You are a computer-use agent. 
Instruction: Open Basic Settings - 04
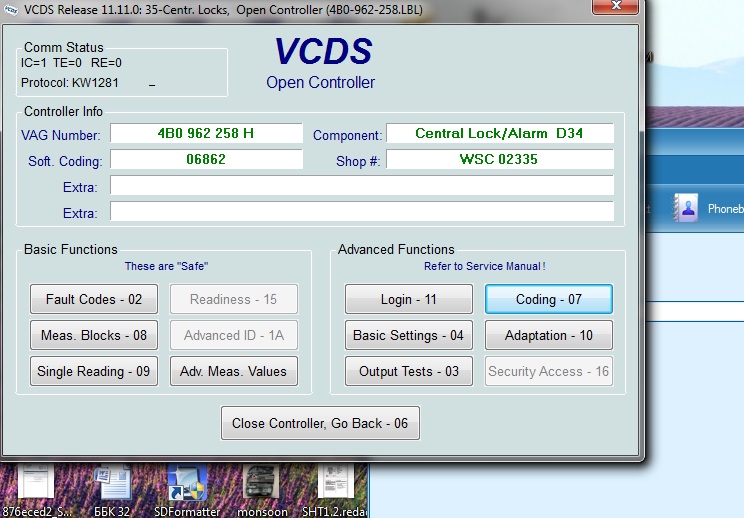409,335
